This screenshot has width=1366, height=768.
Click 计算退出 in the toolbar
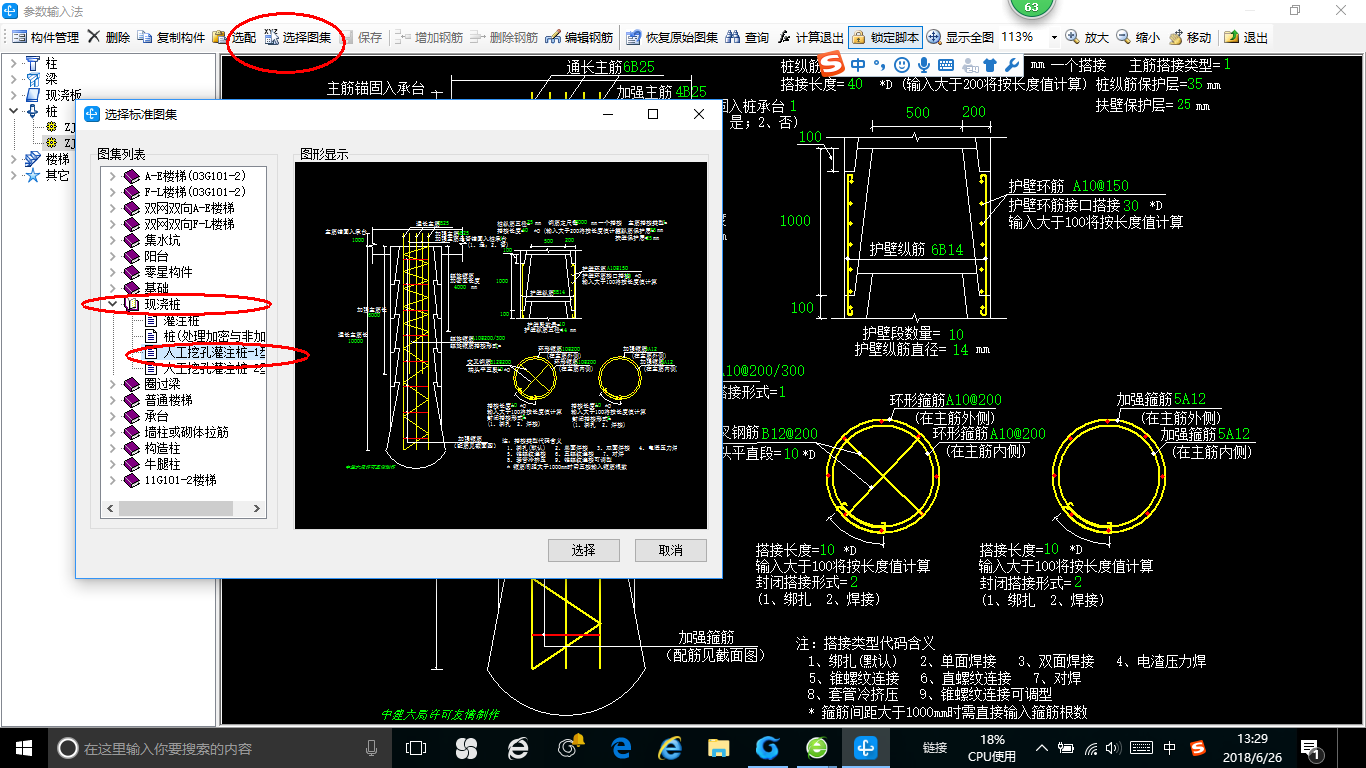click(810, 37)
